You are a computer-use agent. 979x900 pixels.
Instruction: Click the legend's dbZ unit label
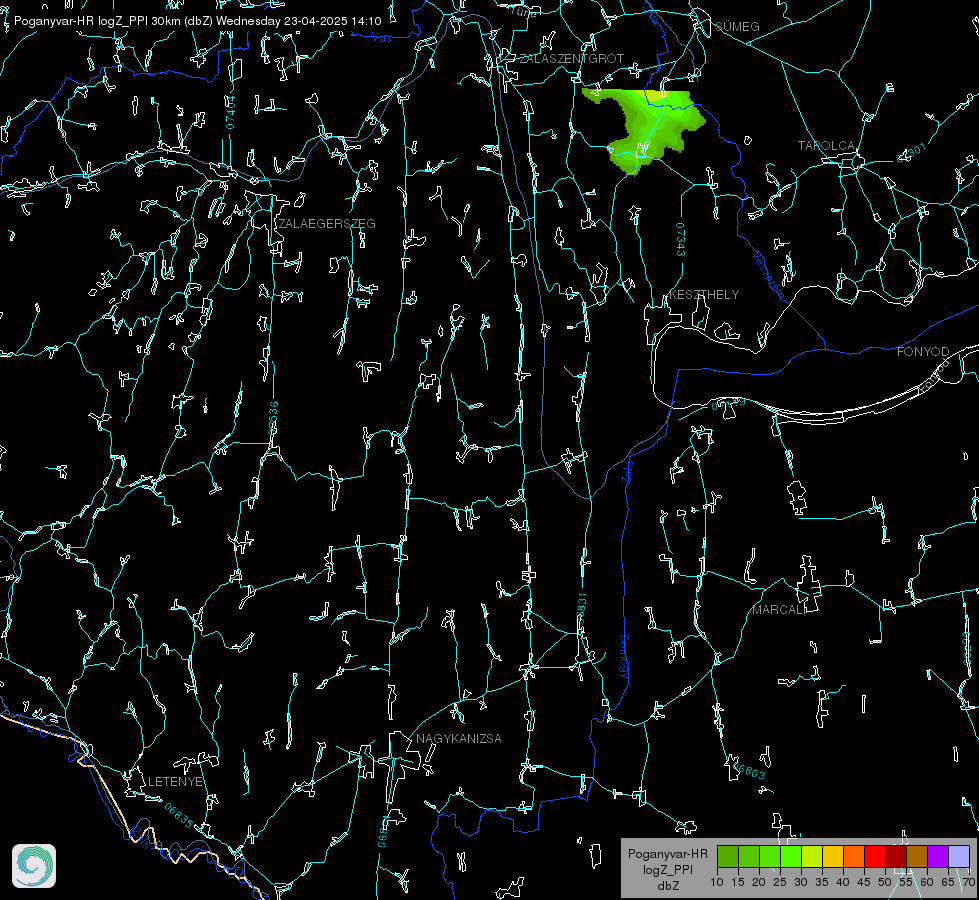coord(667,886)
